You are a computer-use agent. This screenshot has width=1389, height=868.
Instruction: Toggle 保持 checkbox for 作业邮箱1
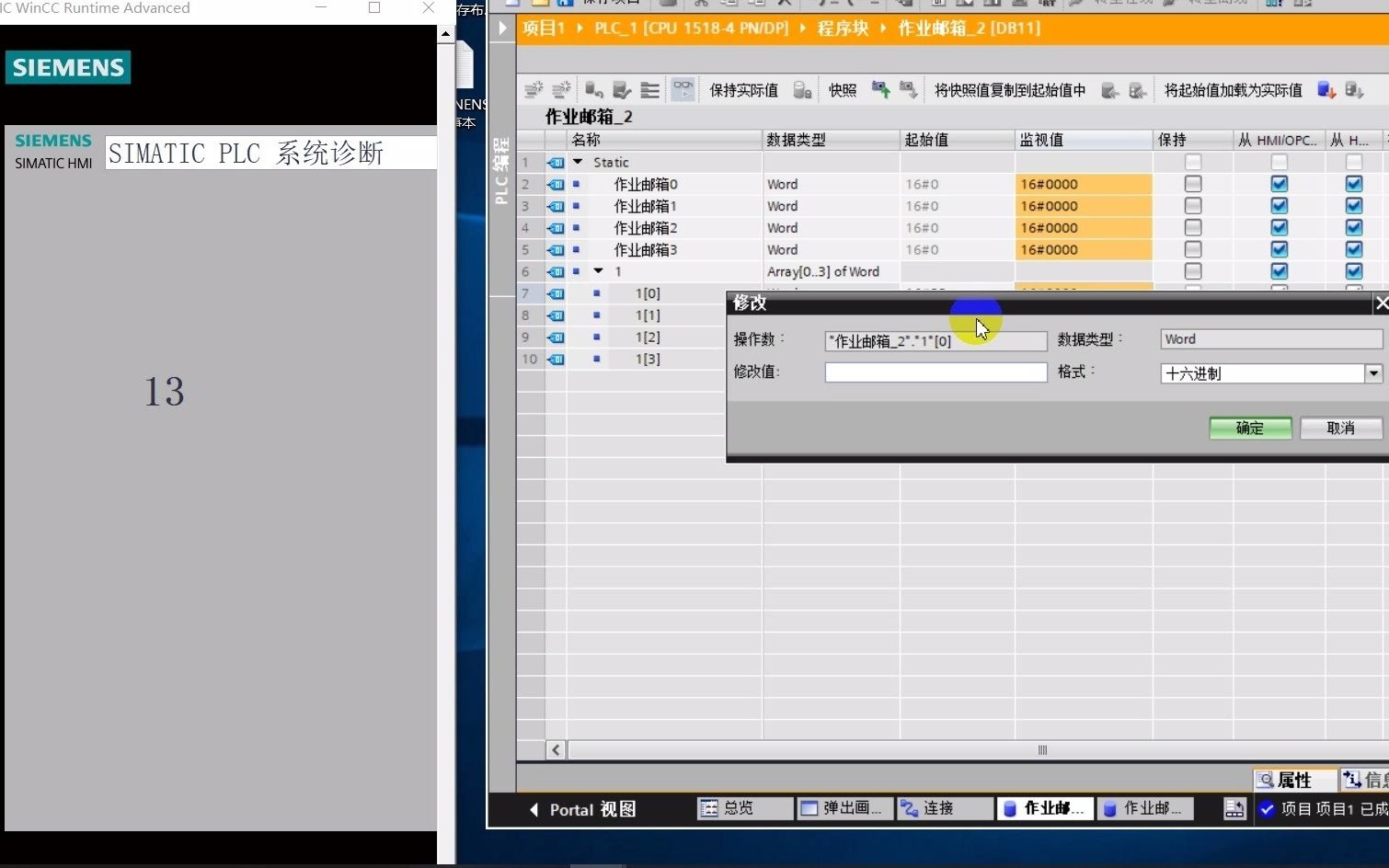click(1193, 206)
